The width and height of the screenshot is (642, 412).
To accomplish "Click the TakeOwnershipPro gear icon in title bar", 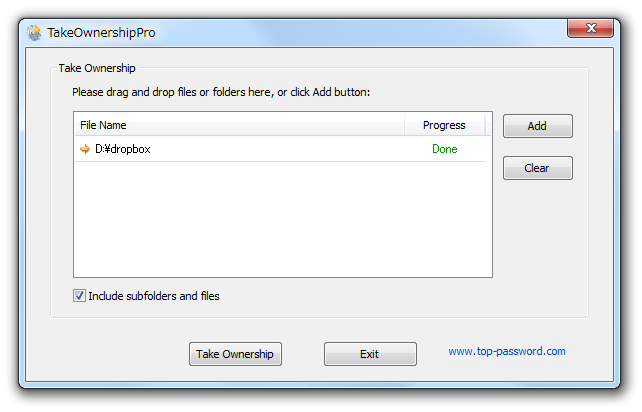I will (34, 33).
